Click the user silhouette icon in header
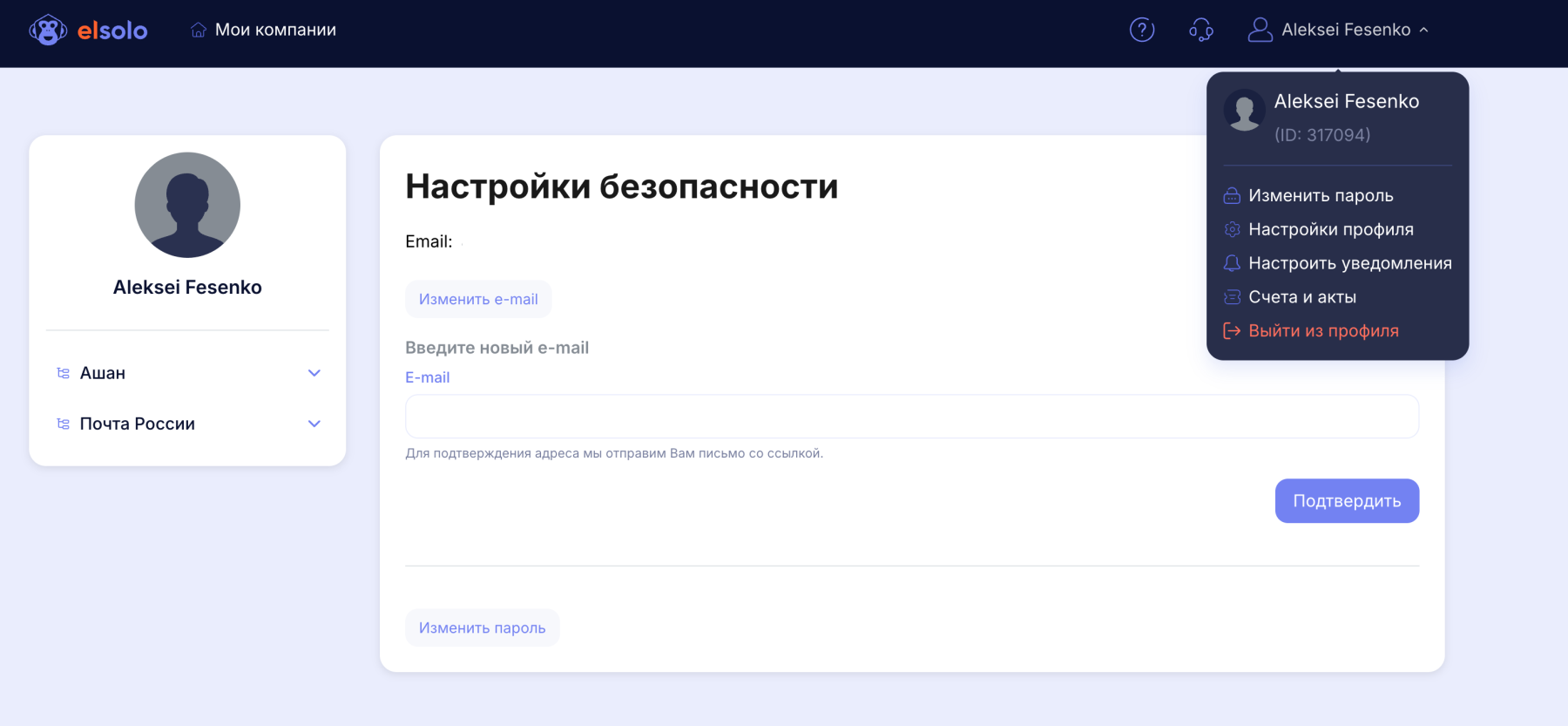The image size is (1568, 726). (1259, 30)
